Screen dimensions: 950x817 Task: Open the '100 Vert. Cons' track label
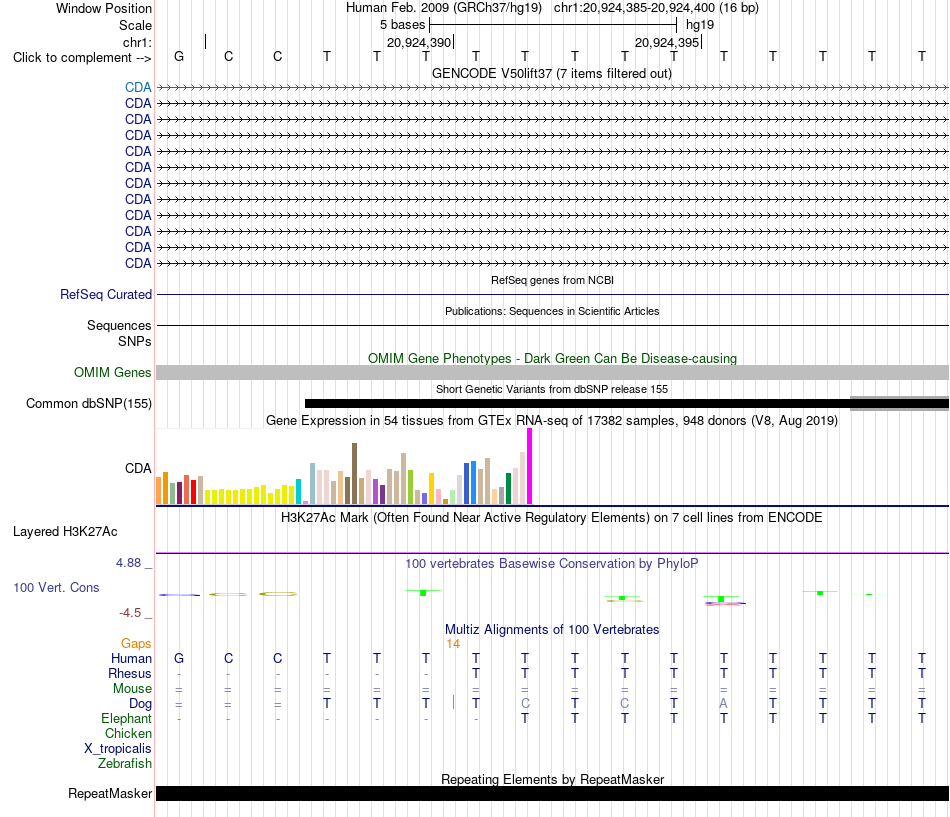(x=56, y=587)
